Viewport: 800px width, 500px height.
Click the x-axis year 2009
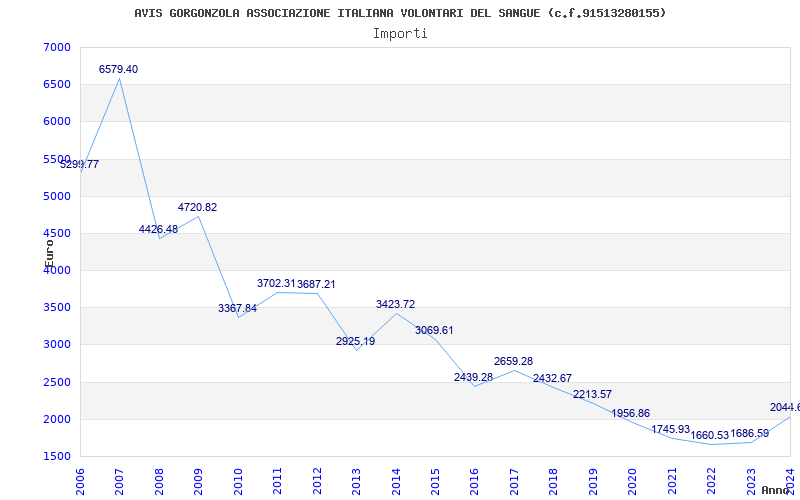click(198, 481)
